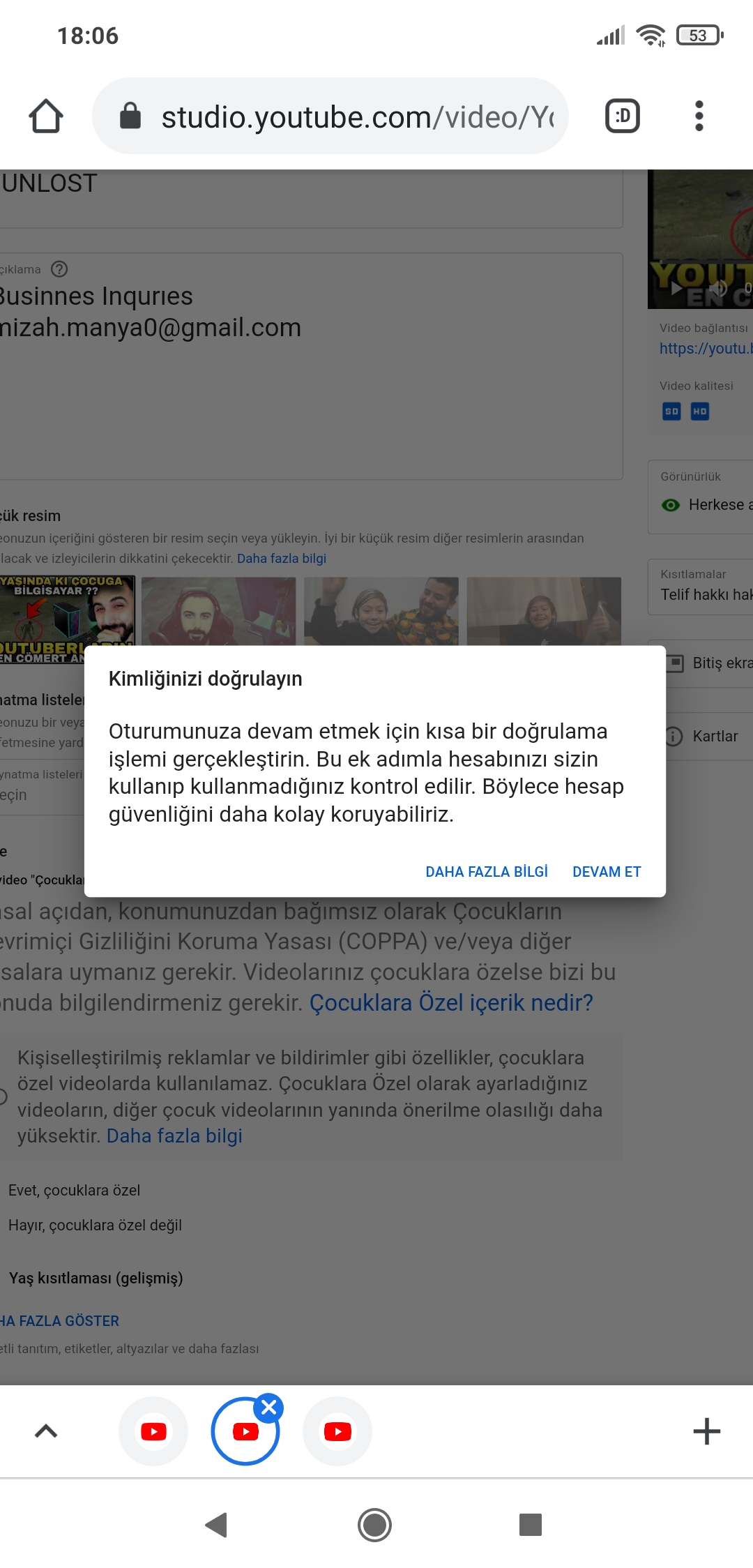The width and height of the screenshot is (753, 1568).
Task: Open the tab switcher :D icon
Action: 622,116
